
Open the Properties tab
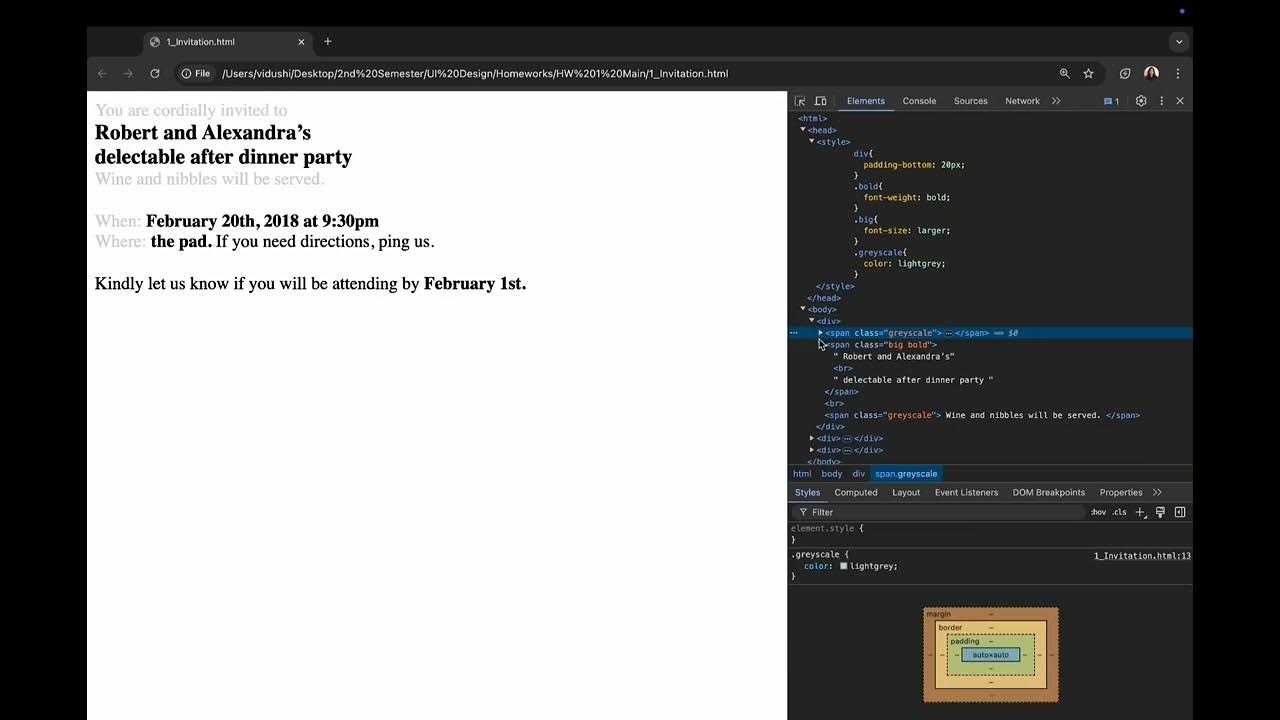pos(1121,492)
